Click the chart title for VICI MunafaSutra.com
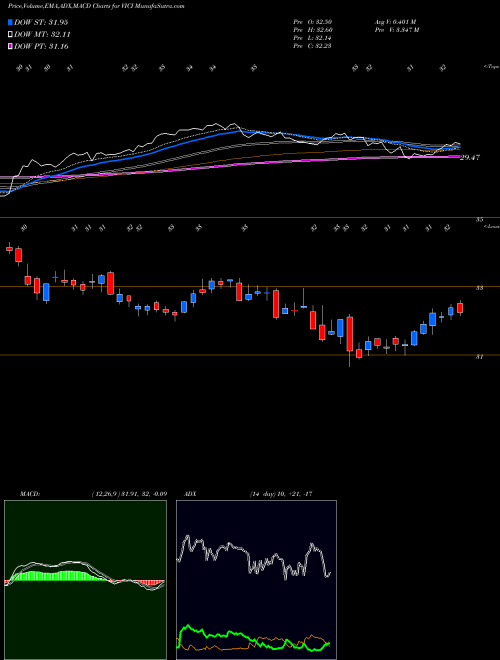This screenshot has width=500, height=660. tap(96, 6)
